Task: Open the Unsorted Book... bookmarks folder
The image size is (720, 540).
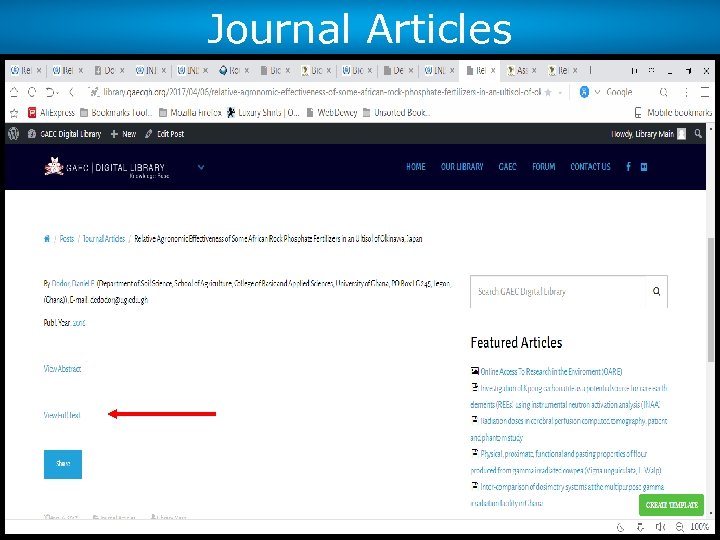Action: click(x=396, y=112)
